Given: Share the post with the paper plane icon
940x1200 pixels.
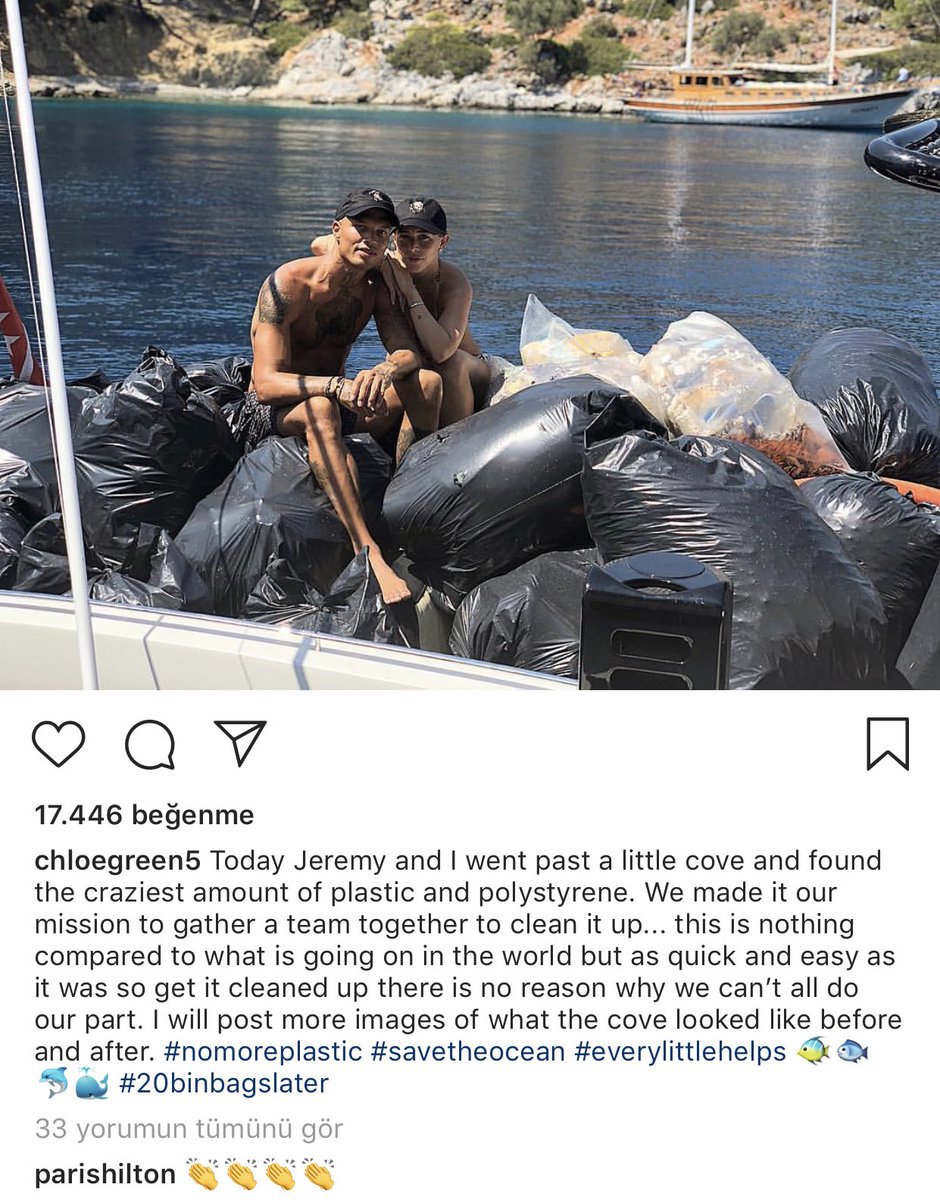Looking at the screenshot, I should (x=240, y=744).
